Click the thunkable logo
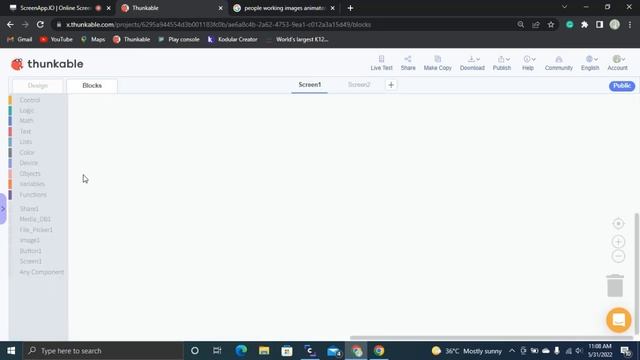Viewport: 640px width, 360px height. pyautogui.click(x=47, y=64)
